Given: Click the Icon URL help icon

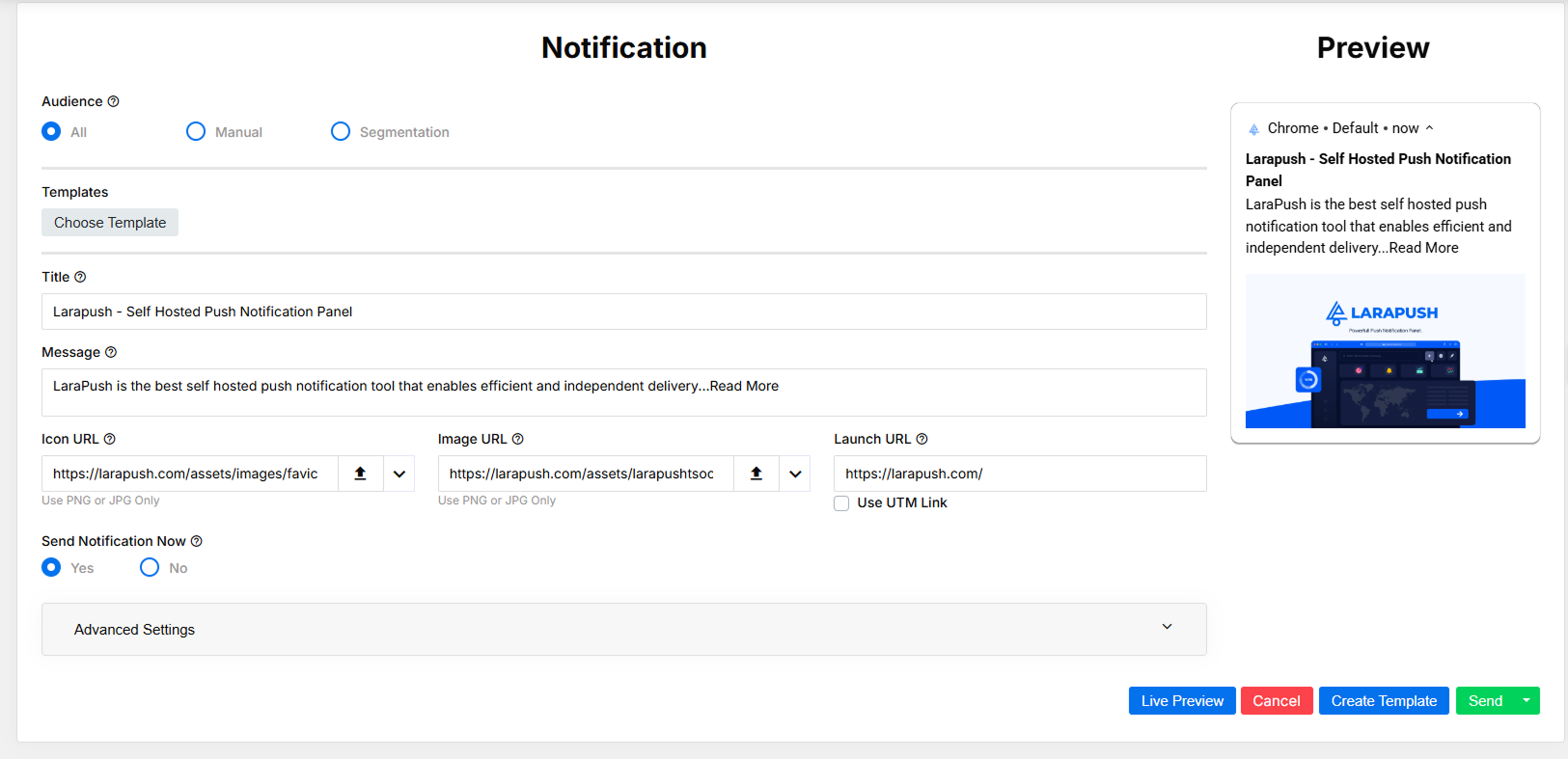Looking at the screenshot, I should tap(110, 439).
